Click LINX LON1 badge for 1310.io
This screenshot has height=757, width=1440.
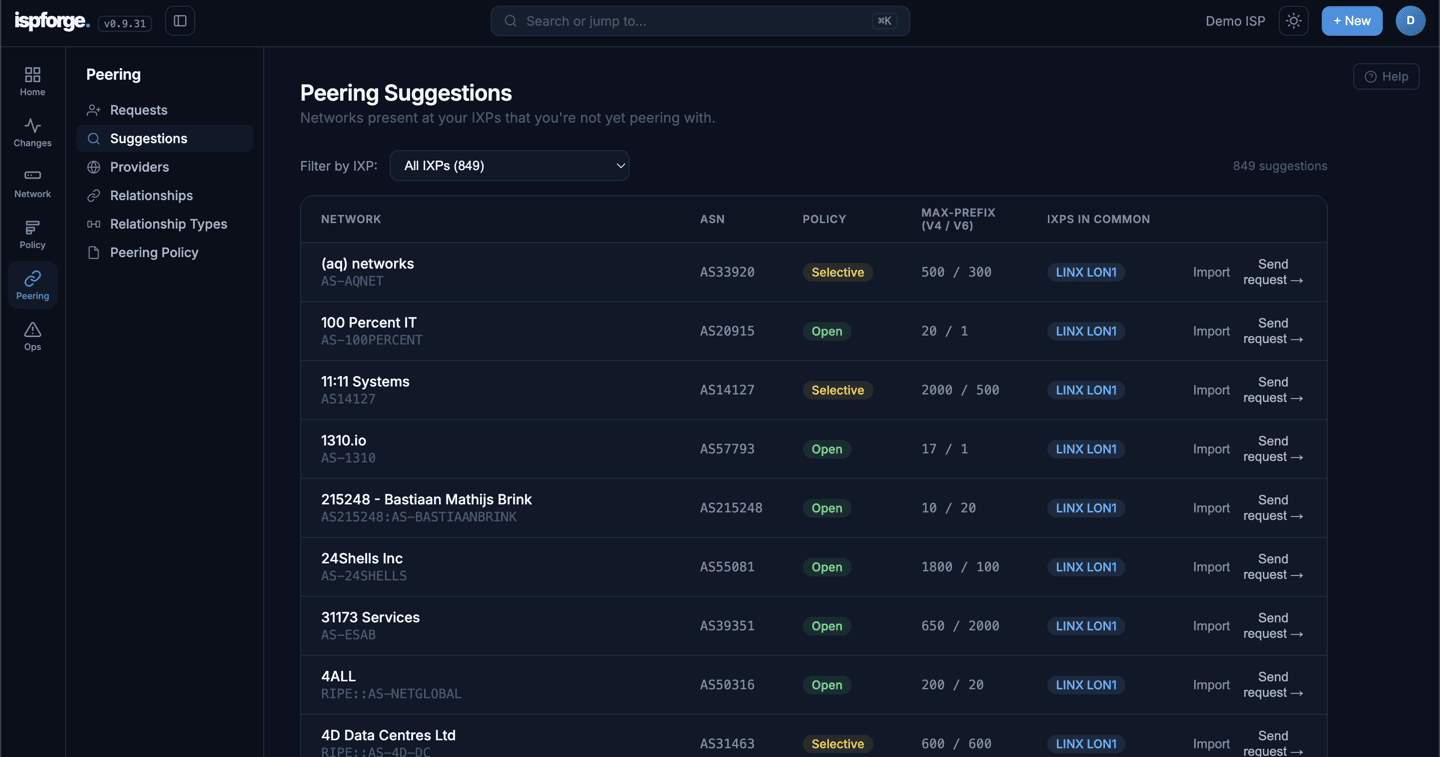click(1086, 449)
